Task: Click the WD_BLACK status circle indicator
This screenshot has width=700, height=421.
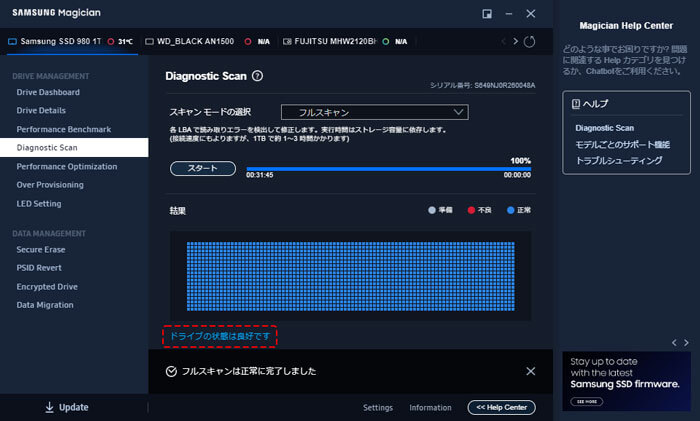Action: (248, 42)
